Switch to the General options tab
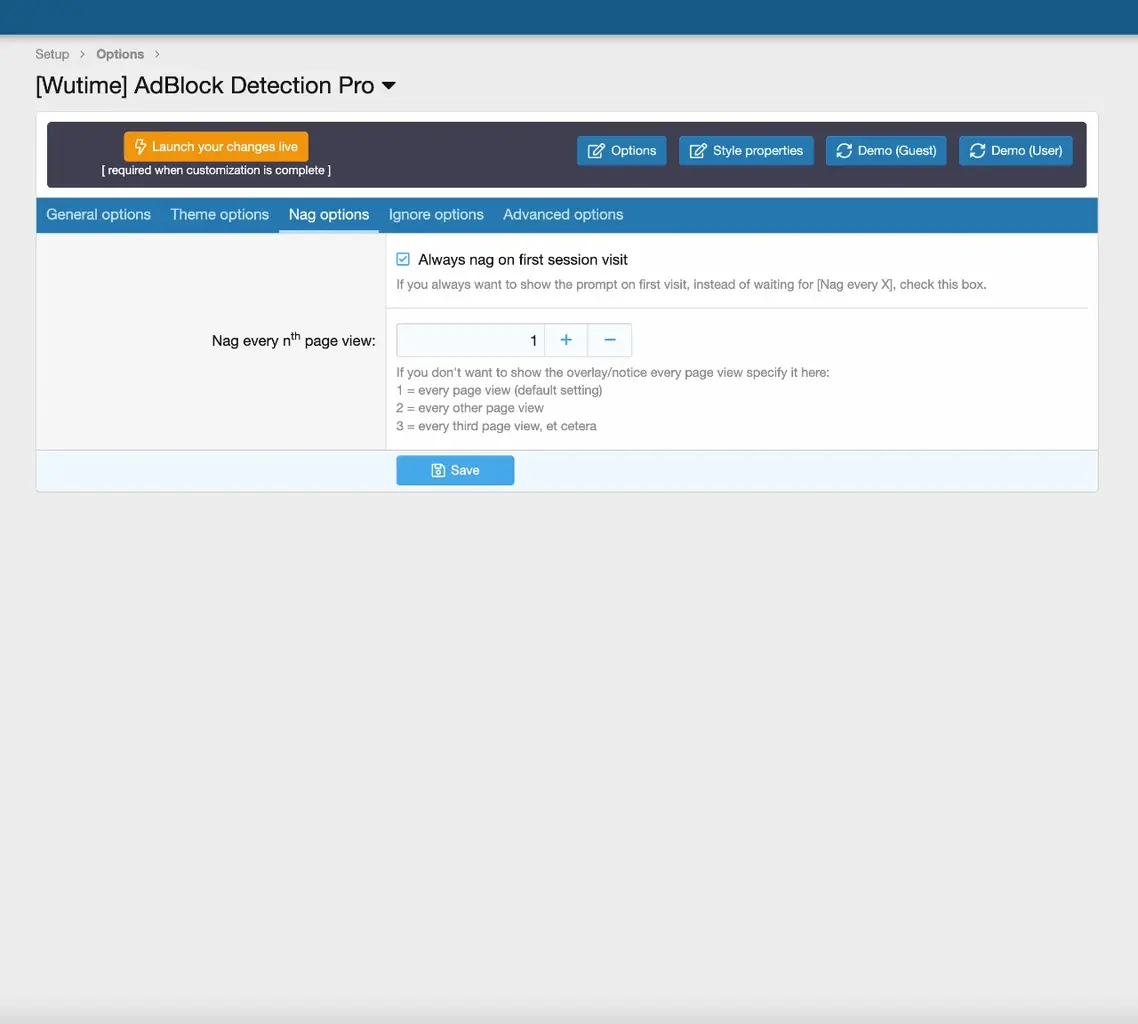The height and width of the screenshot is (1024, 1138). [98, 214]
